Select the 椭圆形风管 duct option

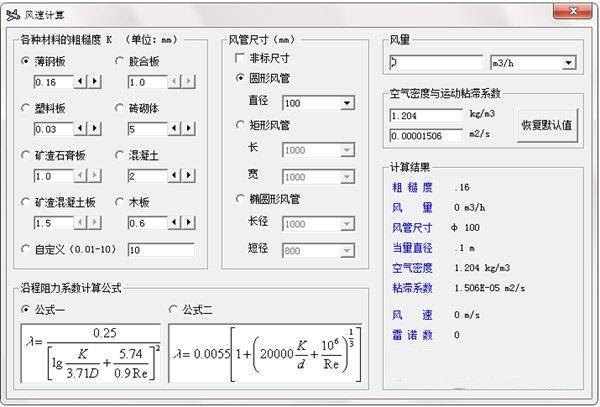241,199
